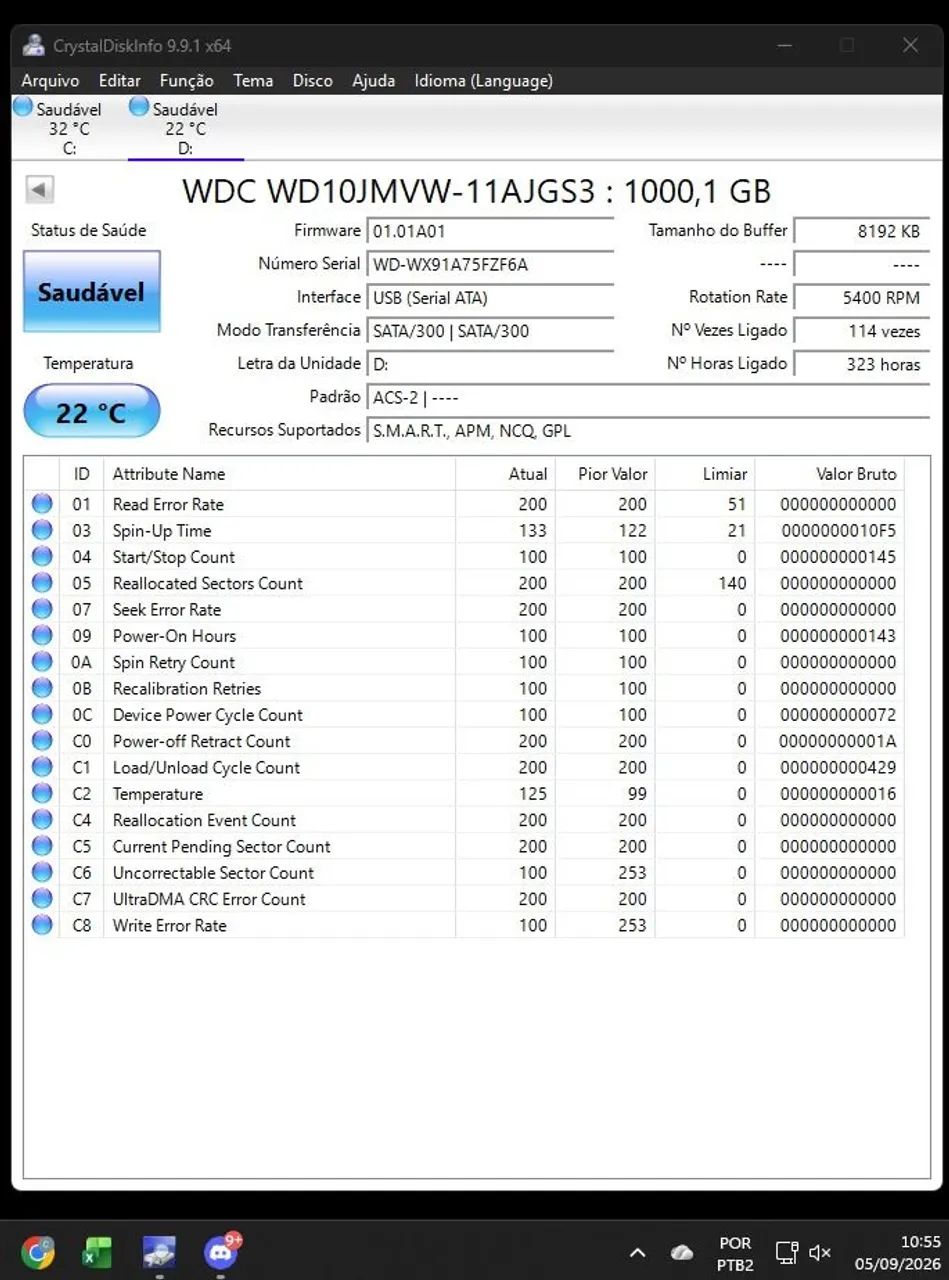Click status orb for Load/Unload Cycle Count
Viewport: 949px width, 1280px height.
click(x=42, y=767)
